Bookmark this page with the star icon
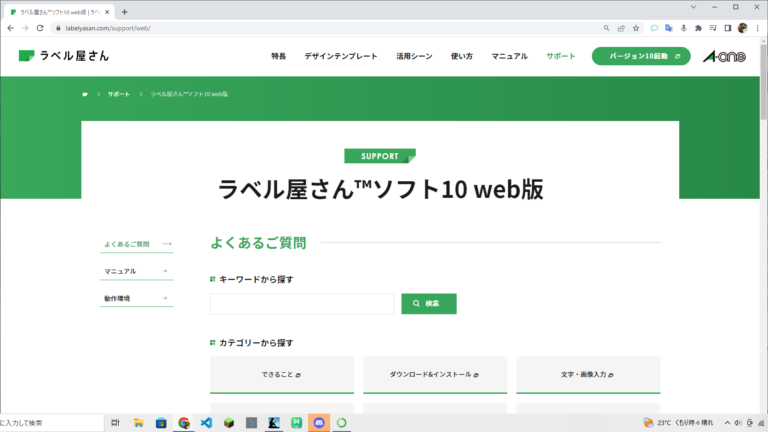This screenshot has height=432, width=768. (635, 28)
